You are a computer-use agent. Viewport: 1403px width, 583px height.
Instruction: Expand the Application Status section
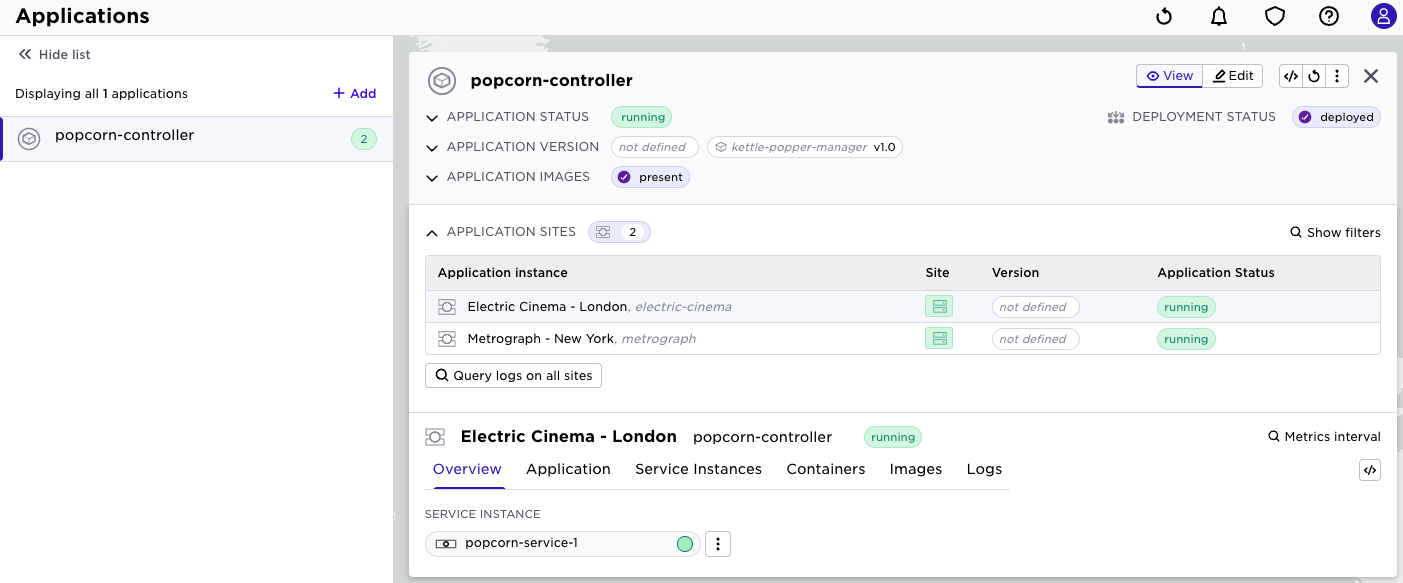point(432,117)
